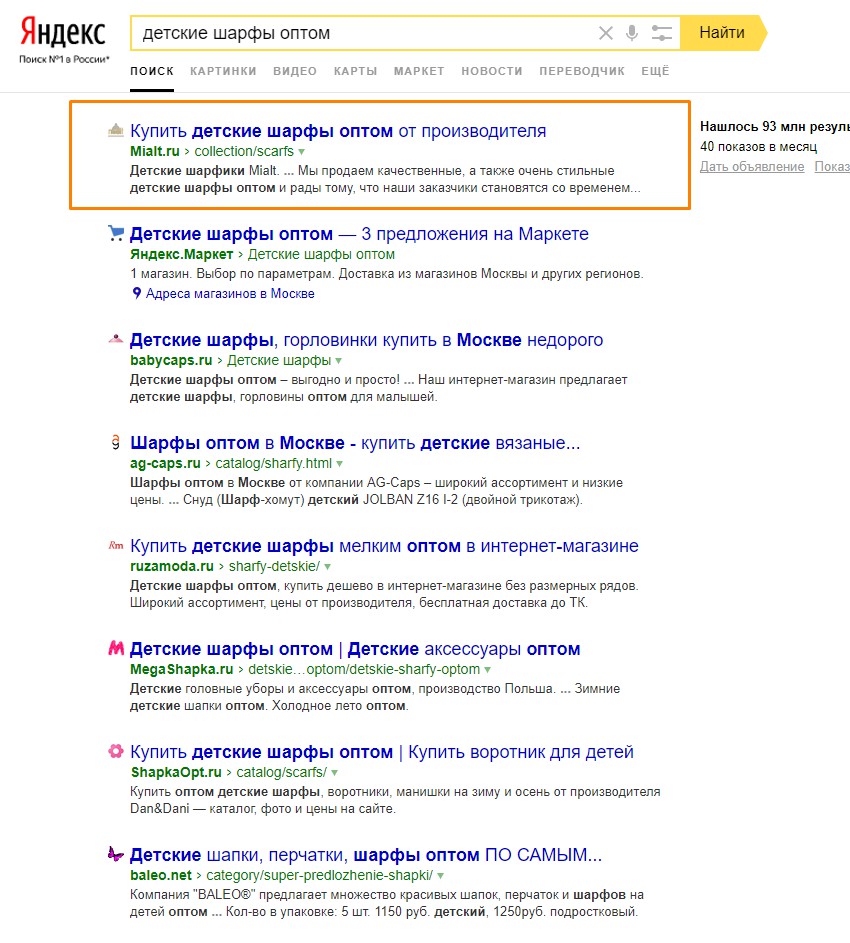Expand the baleo.net result dropdown arrow
Image resolution: width=850 pixels, height=943 pixels.
click(440, 875)
